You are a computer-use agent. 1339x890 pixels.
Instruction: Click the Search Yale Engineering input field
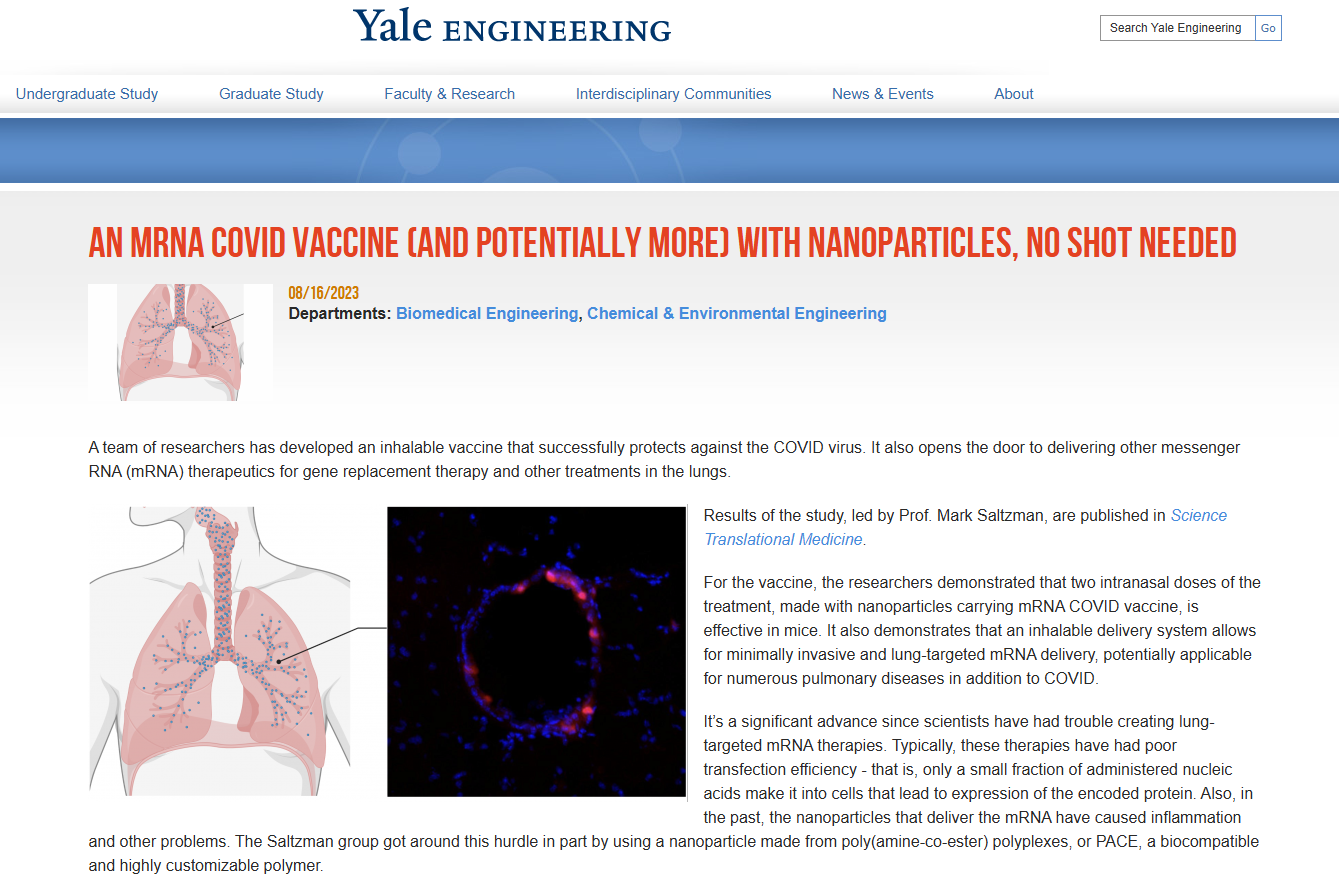pos(1177,28)
